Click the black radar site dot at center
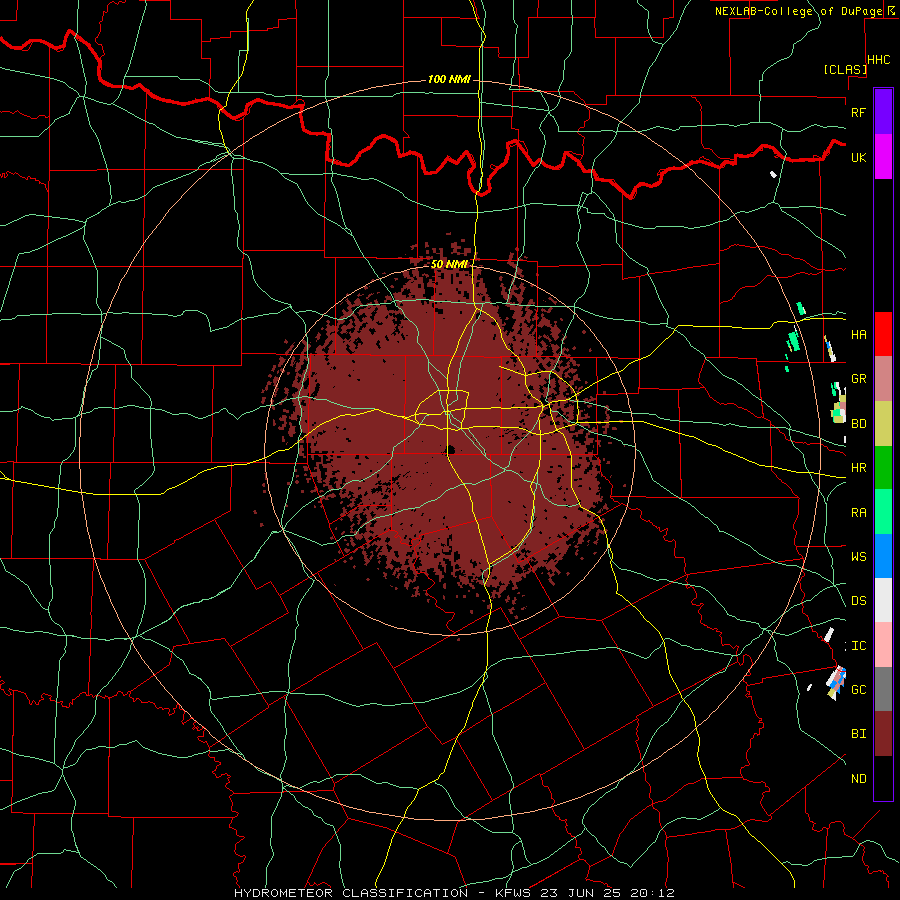The image size is (900, 900). click(x=451, y=449)
